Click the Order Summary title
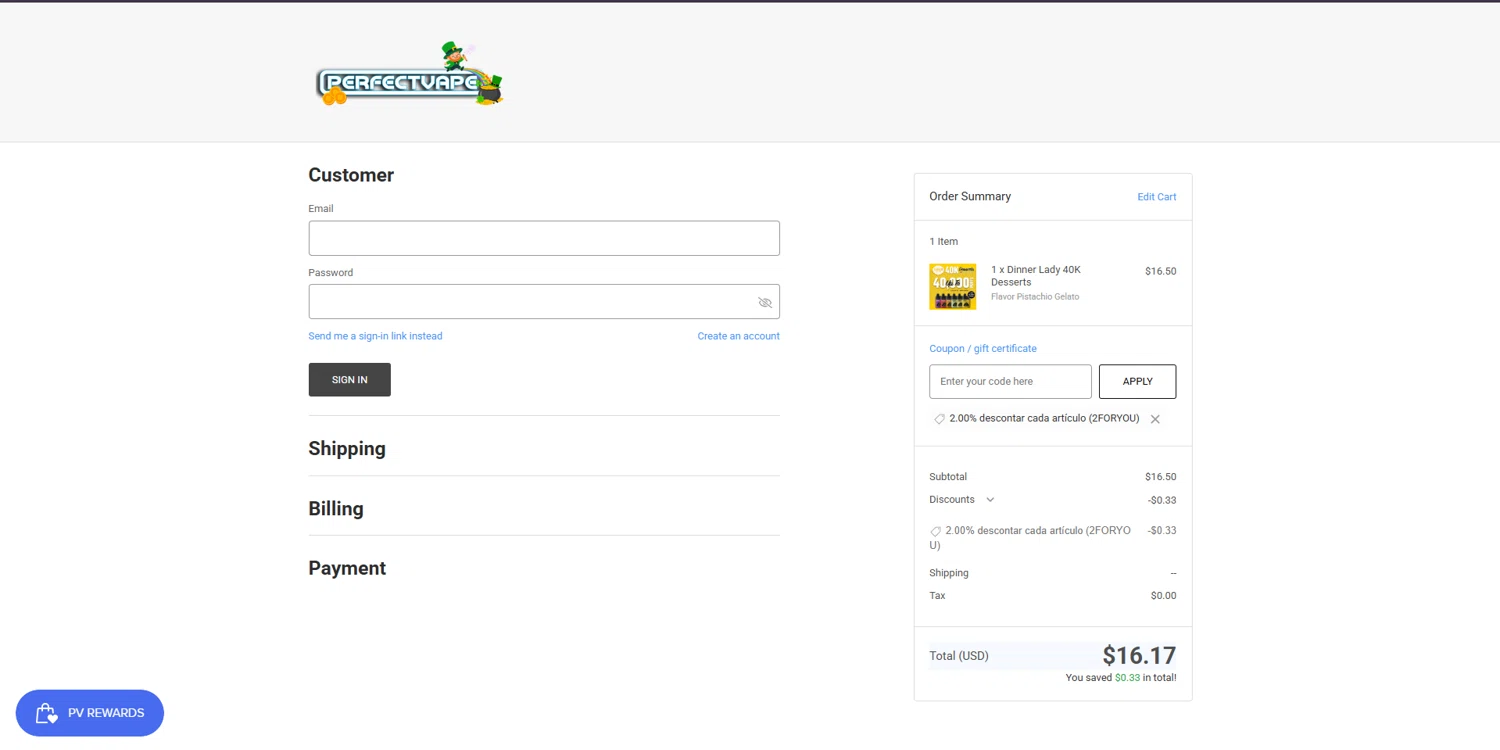The height and width of the screenshot is (750, 1500). (970, 197)
